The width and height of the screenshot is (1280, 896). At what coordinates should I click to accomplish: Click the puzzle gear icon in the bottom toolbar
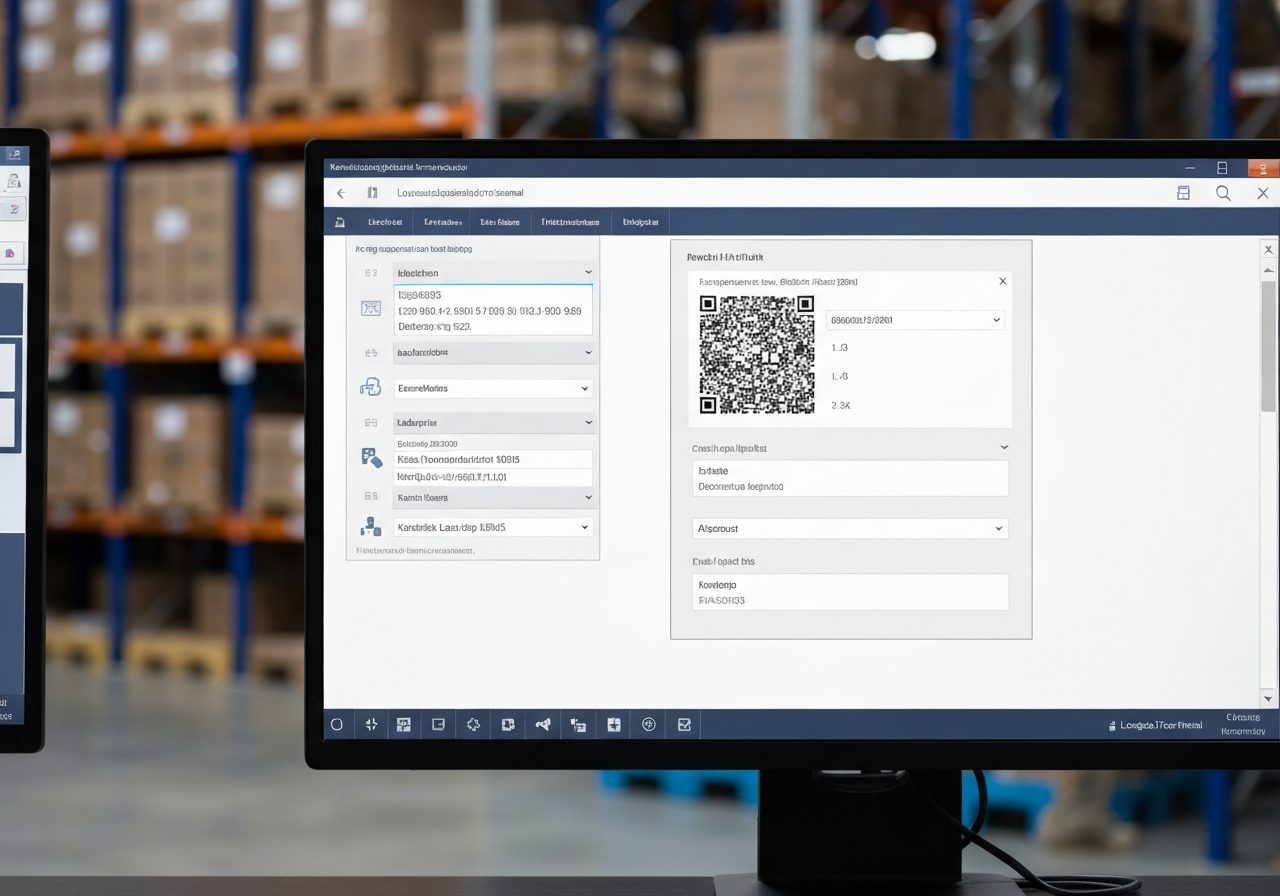pyautogui.click(x=473, y=724)
